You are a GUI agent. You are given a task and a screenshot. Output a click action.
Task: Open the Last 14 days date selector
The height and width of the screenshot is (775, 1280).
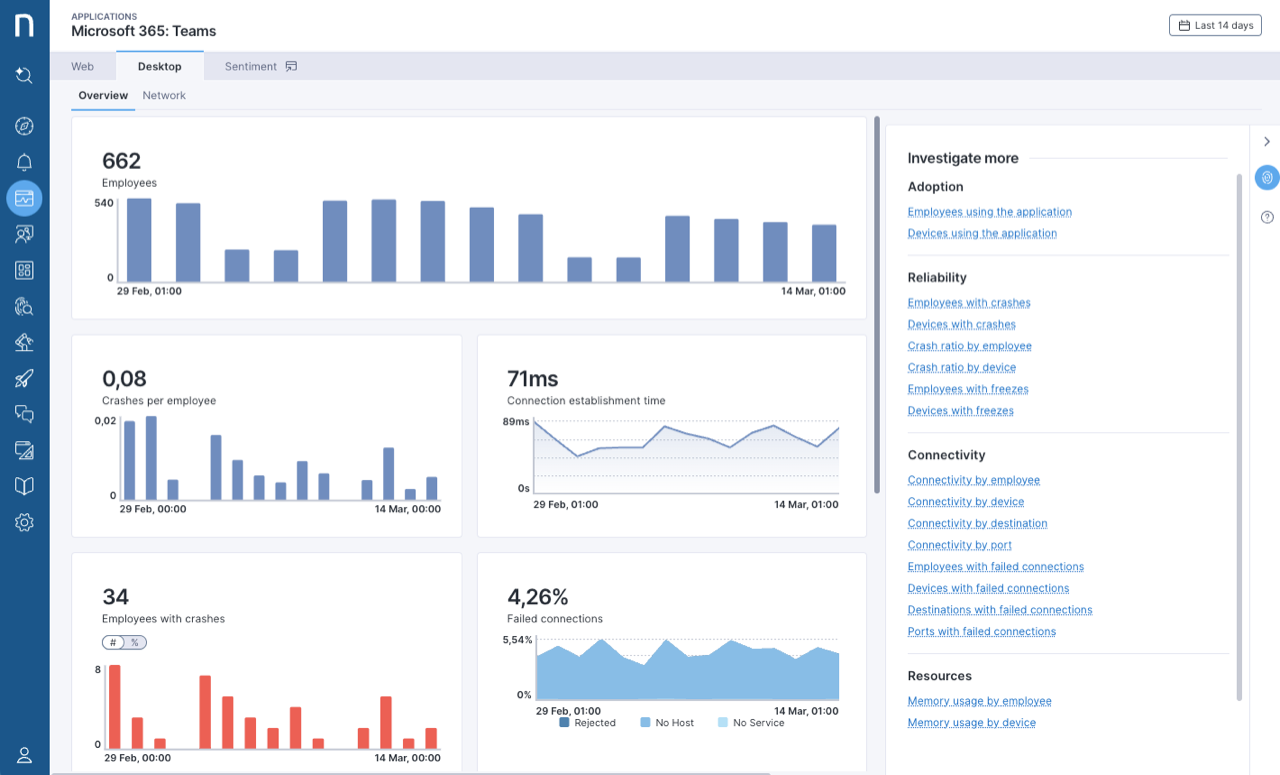(x=1215, y=25)
